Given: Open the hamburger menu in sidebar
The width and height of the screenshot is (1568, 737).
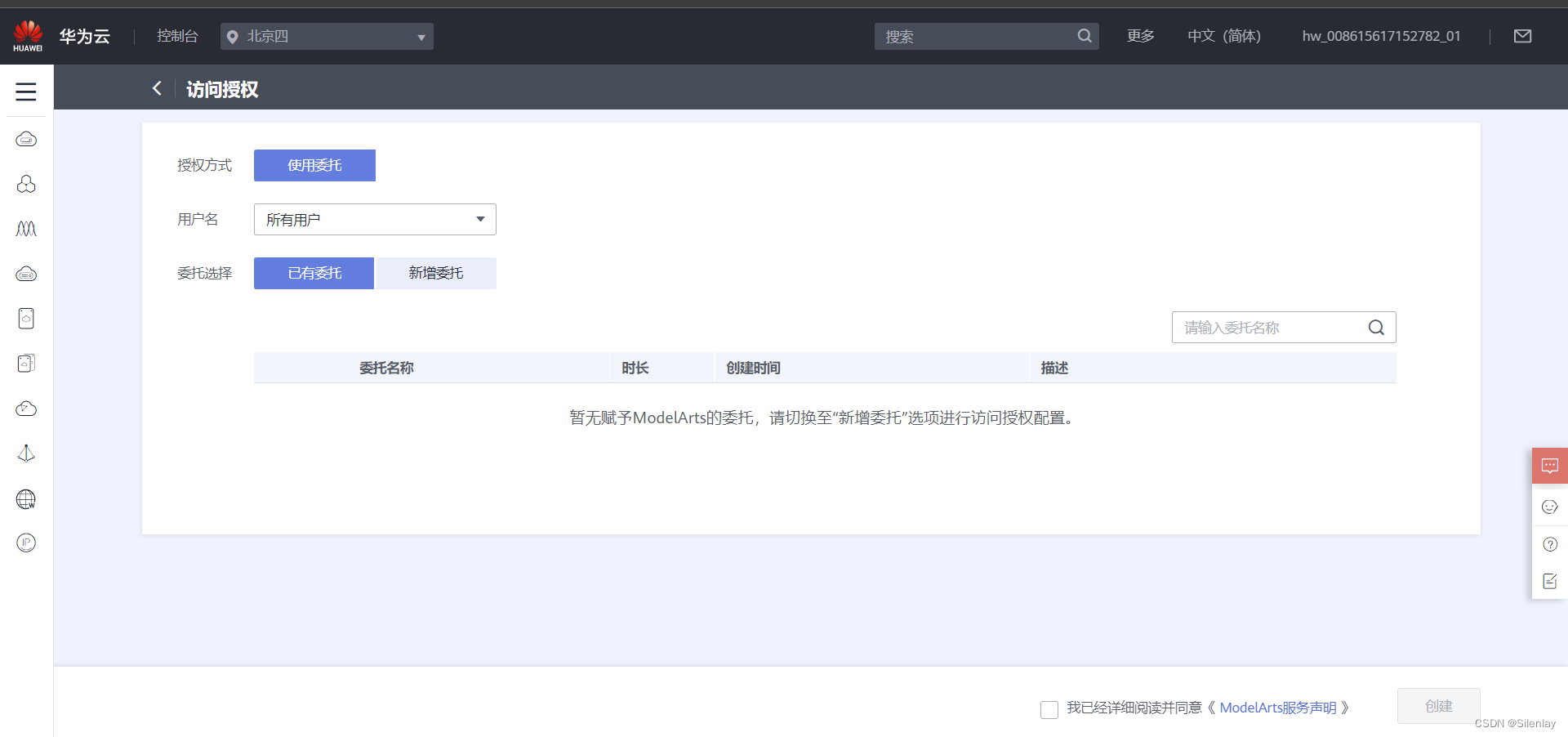Looking at the screenshot, I should (x=26, y=92).
